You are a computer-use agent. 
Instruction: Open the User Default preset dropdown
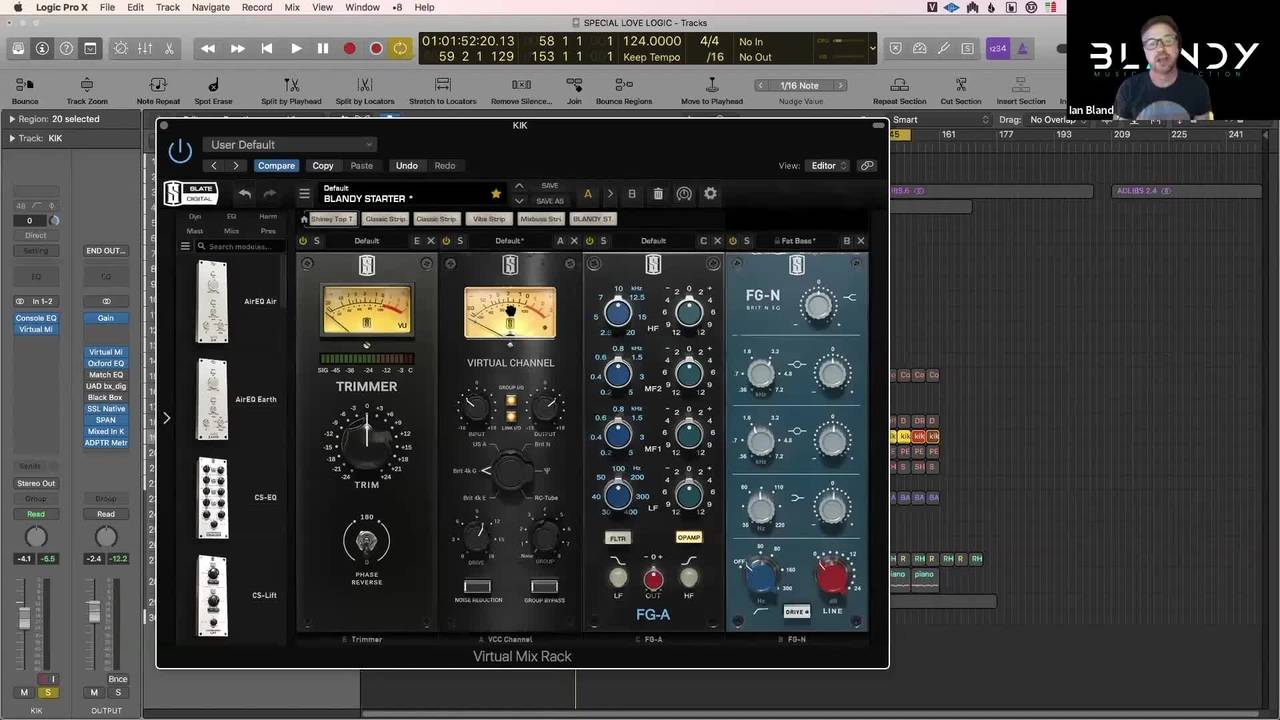coord(289,145)
